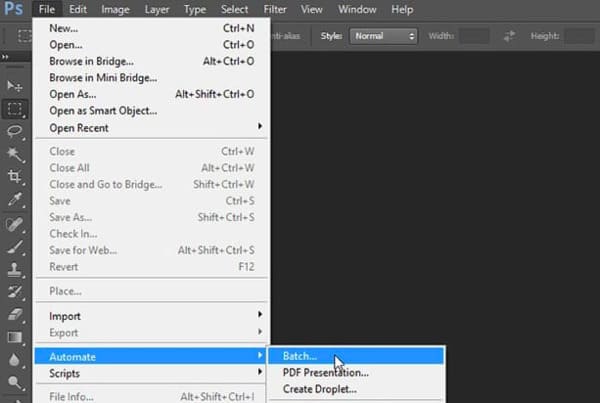Select the Healing Brush tool
This screenshot has height=403, width=600.
(15, 224)
